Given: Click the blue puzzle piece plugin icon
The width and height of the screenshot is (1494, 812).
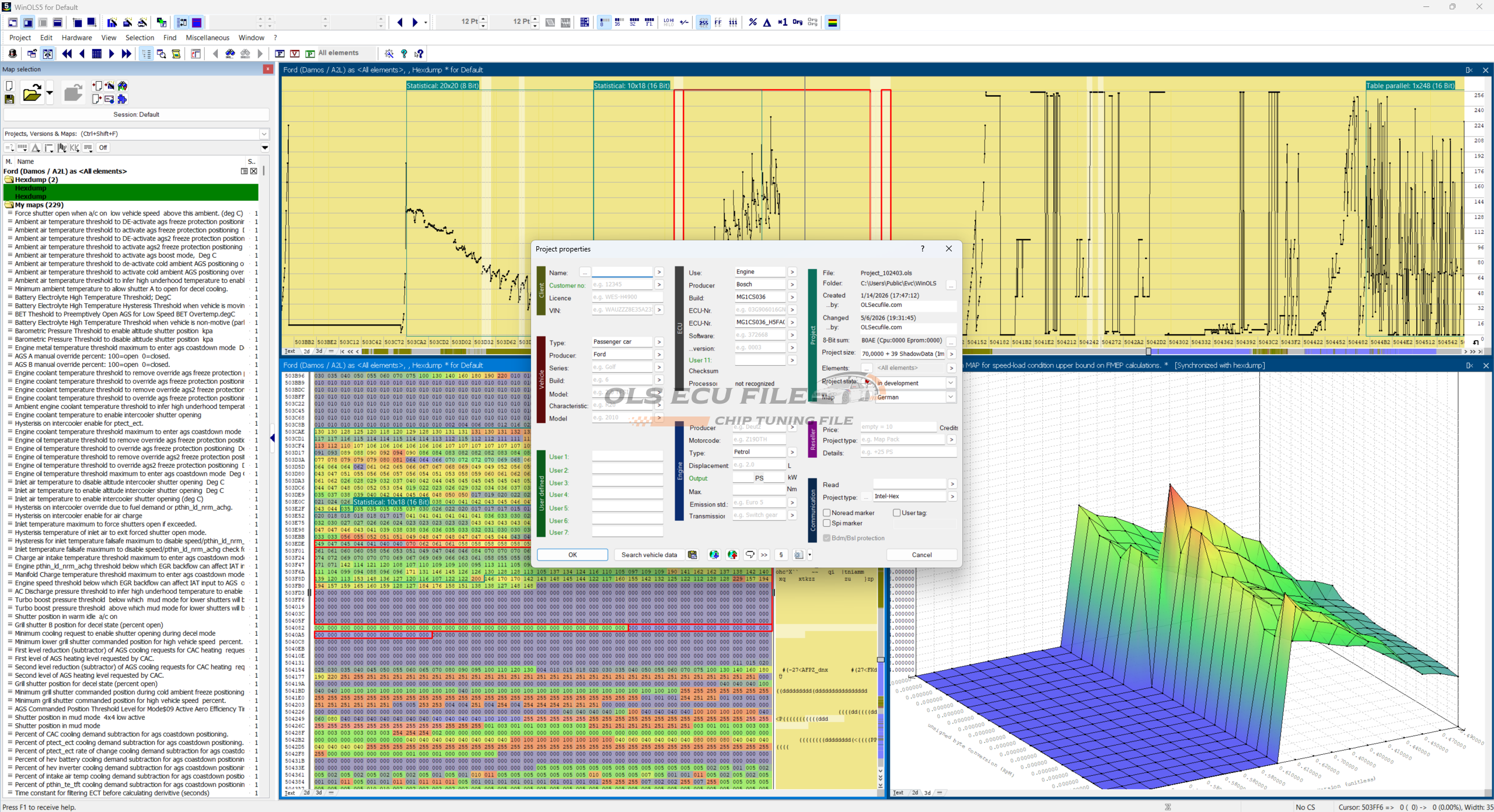Looking at the screenshot, I should tap(122, 99).
